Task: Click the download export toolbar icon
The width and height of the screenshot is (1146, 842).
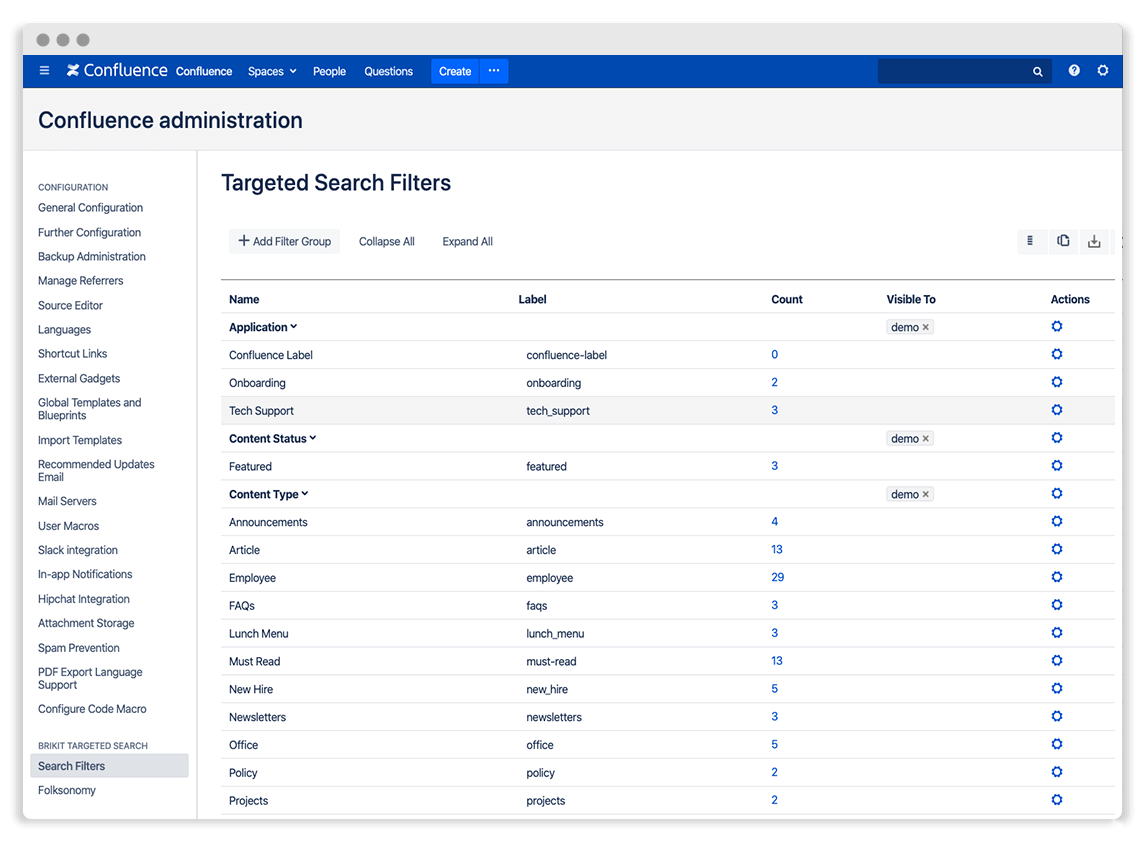Action: pos(1094,241)
